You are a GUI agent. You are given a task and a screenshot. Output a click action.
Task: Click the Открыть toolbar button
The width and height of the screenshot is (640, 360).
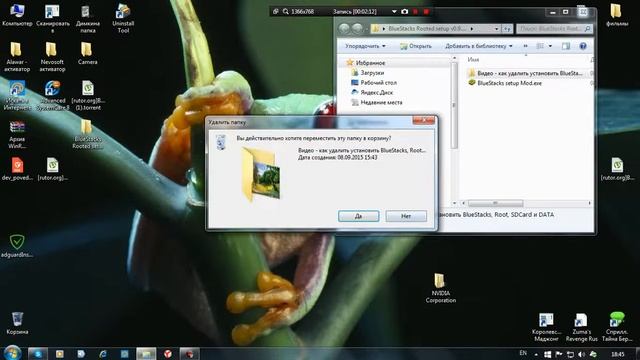click(x=416, y=46)
